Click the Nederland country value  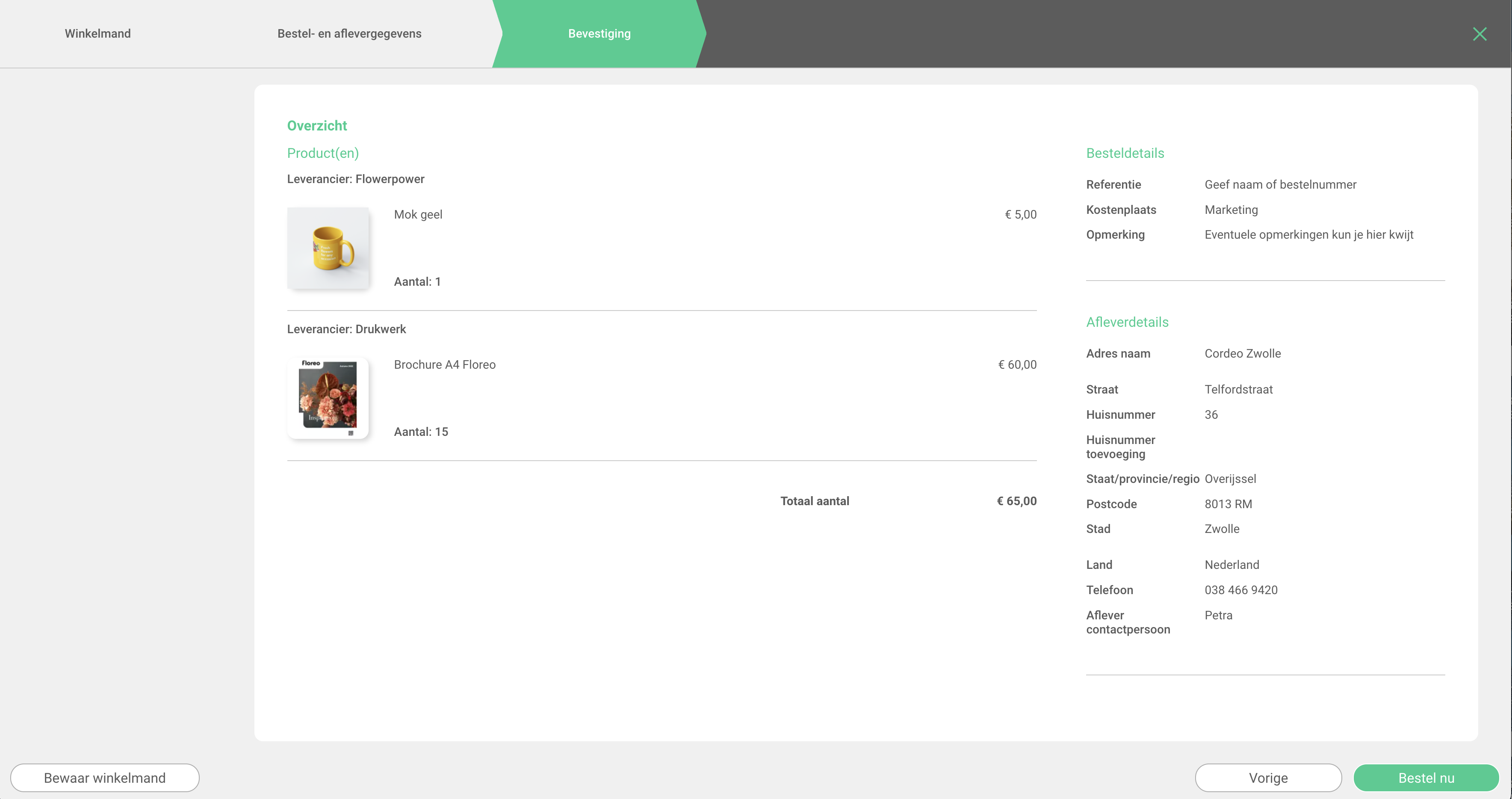[1231, 565]
